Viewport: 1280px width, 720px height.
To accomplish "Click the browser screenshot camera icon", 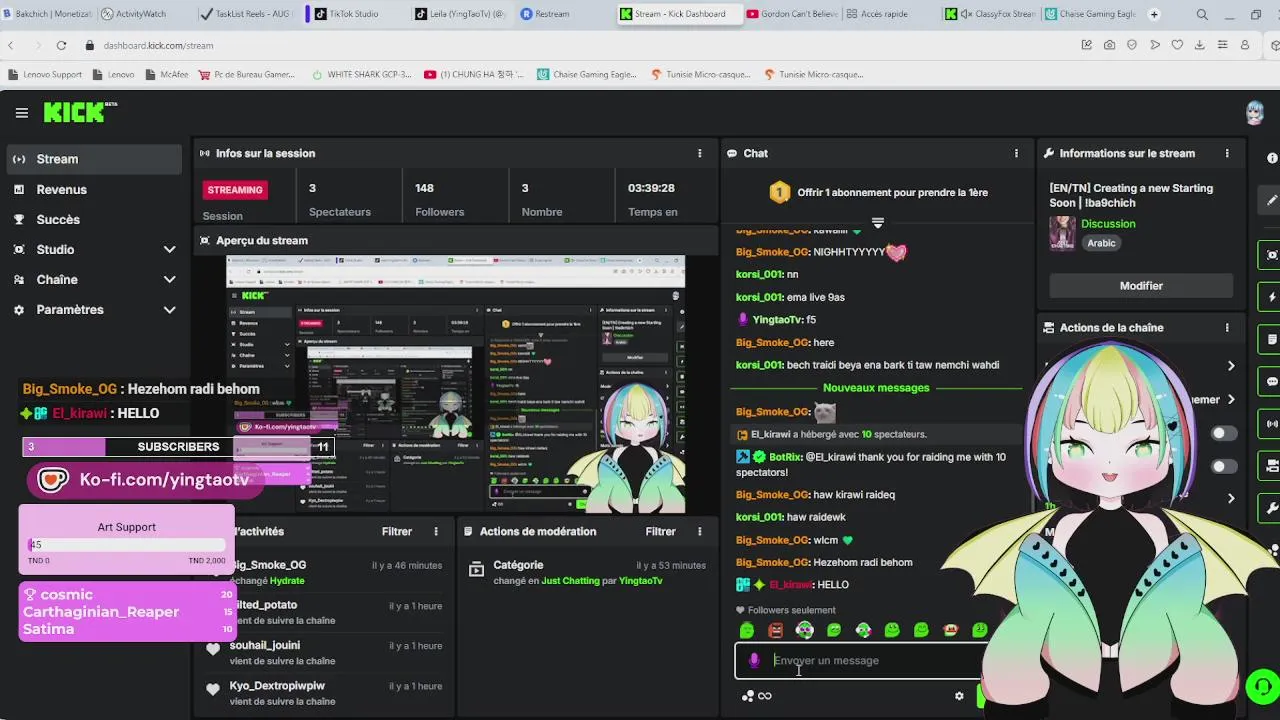I will [1109, 45].
